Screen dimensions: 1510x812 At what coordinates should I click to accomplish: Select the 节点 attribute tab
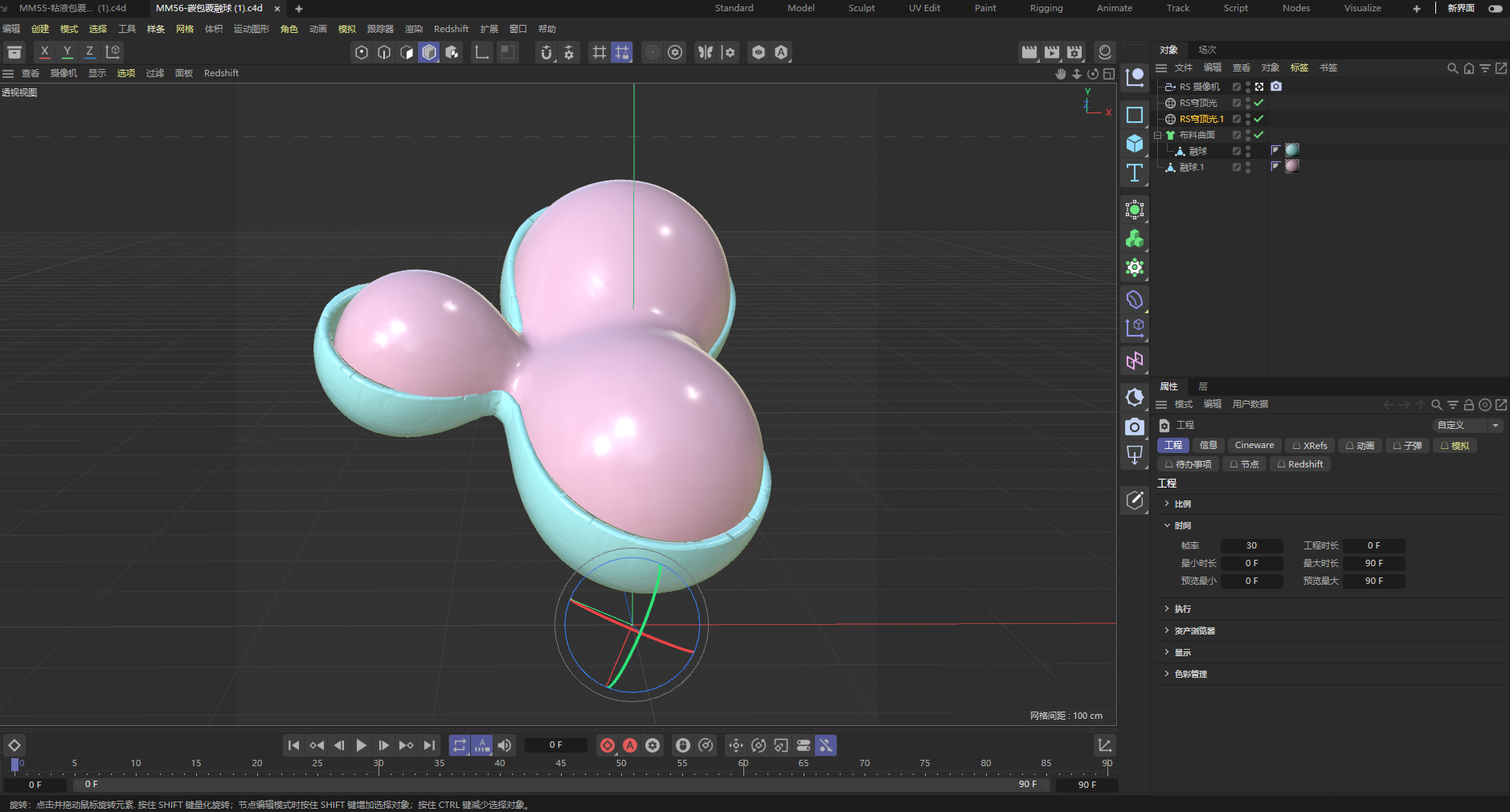pyautogui.click(x=1244, y=464)
